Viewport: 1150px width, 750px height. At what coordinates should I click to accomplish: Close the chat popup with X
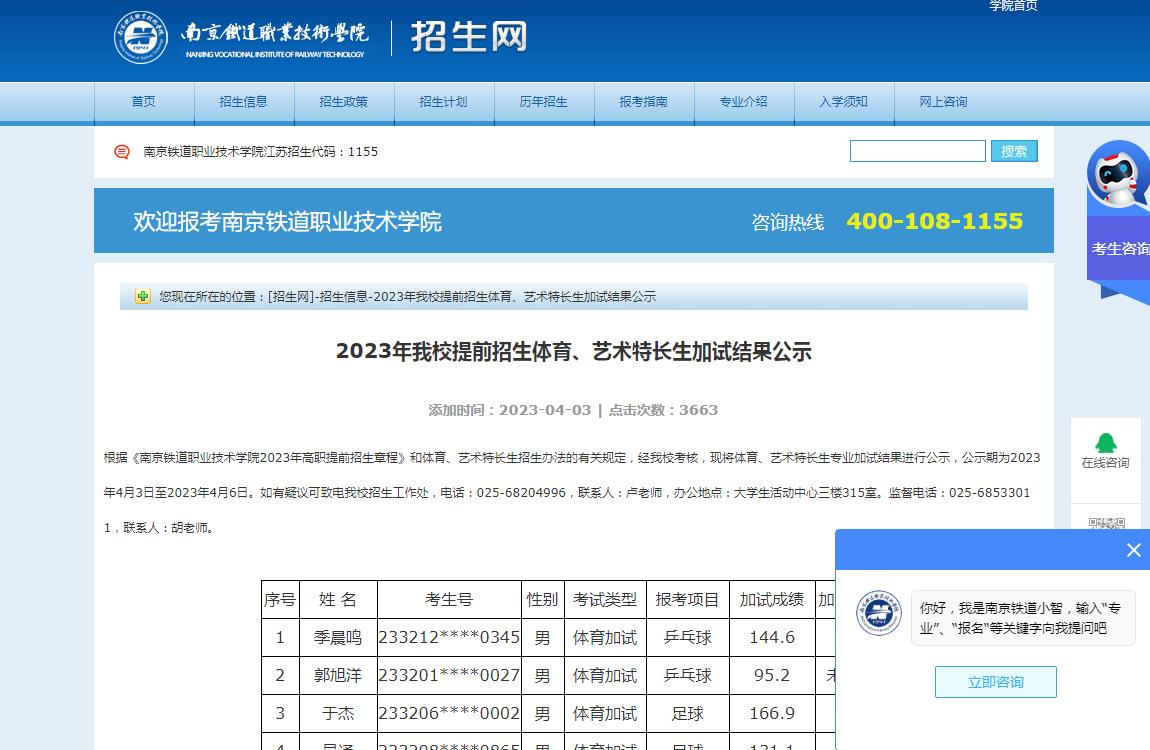[x=1133, y=550]
